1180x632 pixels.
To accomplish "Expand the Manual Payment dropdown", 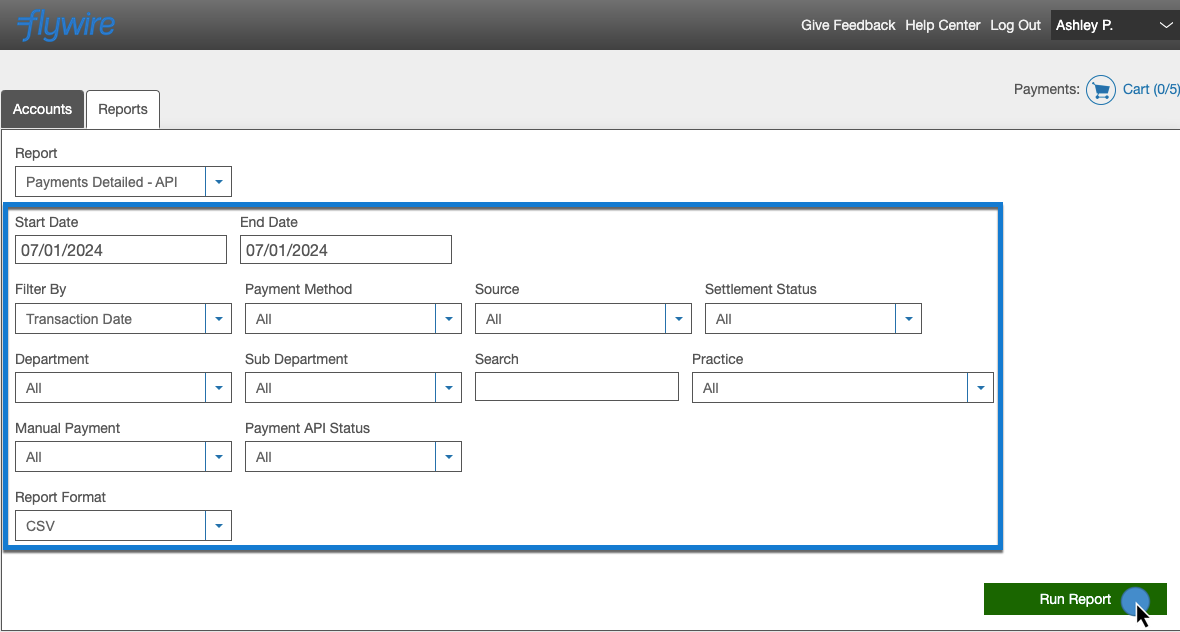I will (x=123, y=457).
